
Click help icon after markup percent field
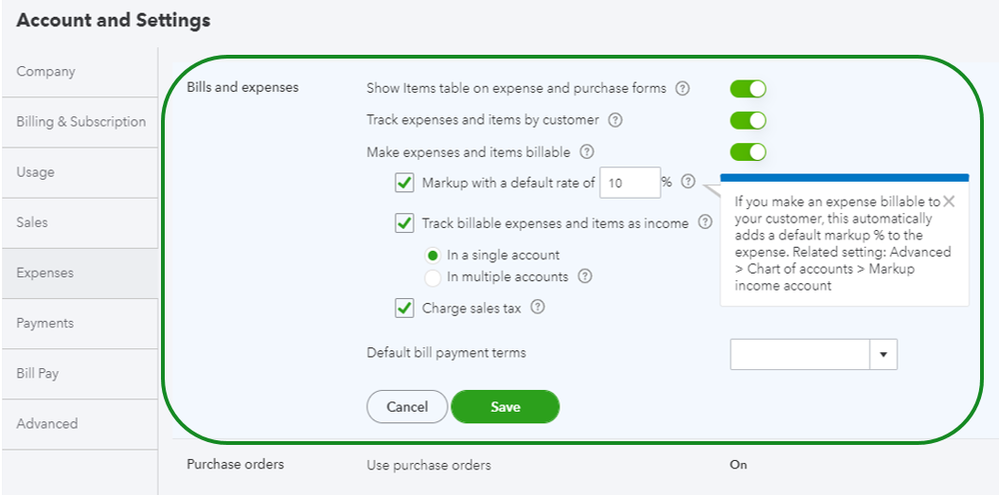687,182
